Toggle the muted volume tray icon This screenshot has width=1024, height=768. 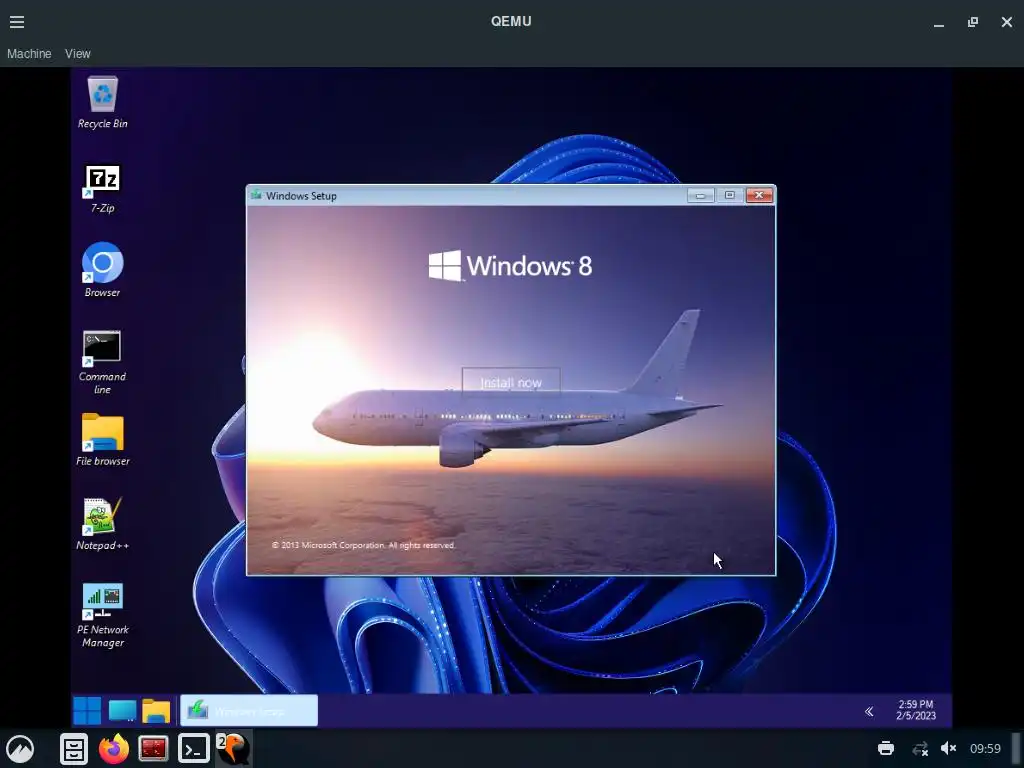[948, 748]
